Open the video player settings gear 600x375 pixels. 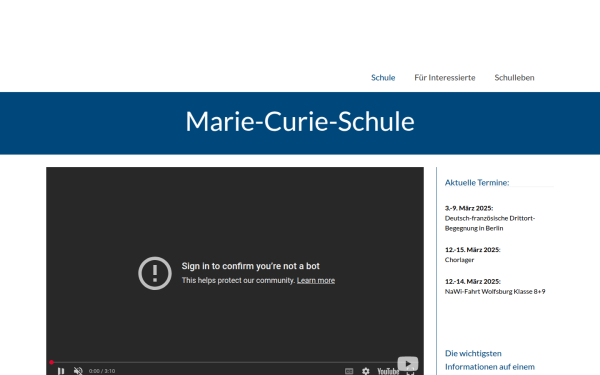click(x=366, y=371)
